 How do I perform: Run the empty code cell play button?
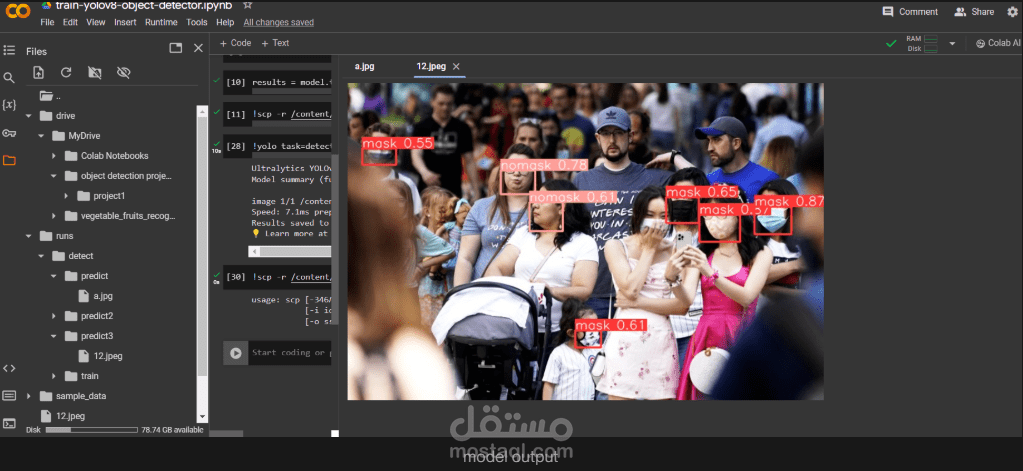pyautogui.click(x=236, y=353)
